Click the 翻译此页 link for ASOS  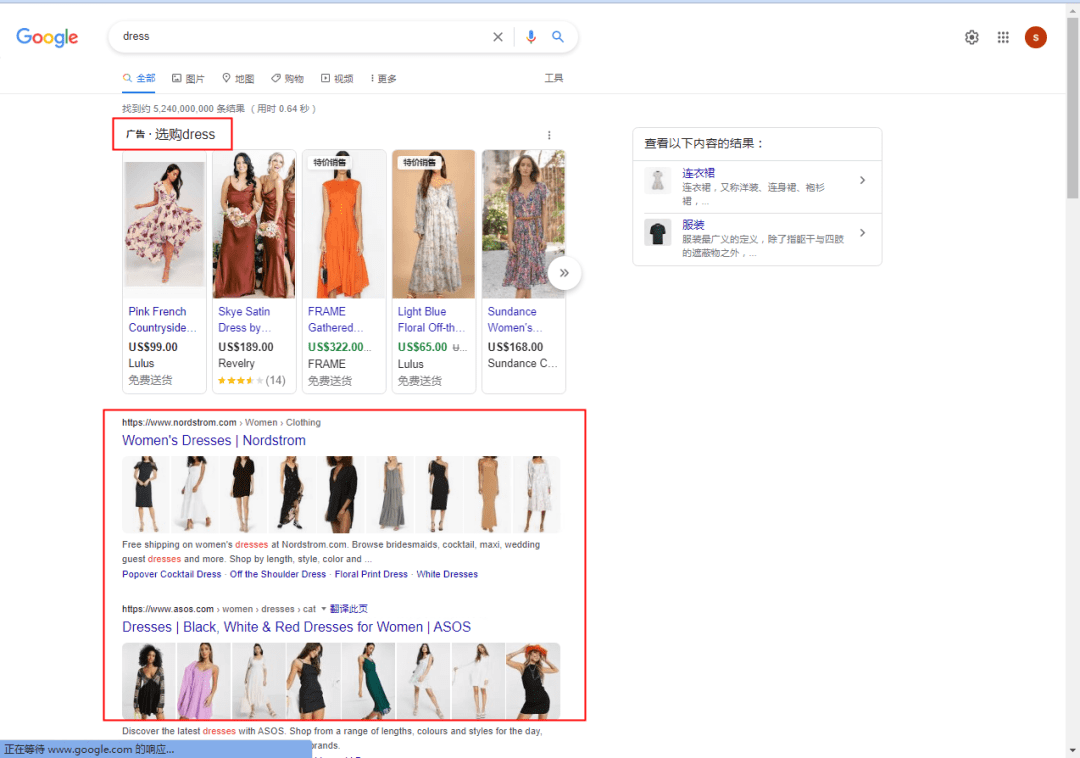pyautogui.click(x=348, y=608)
